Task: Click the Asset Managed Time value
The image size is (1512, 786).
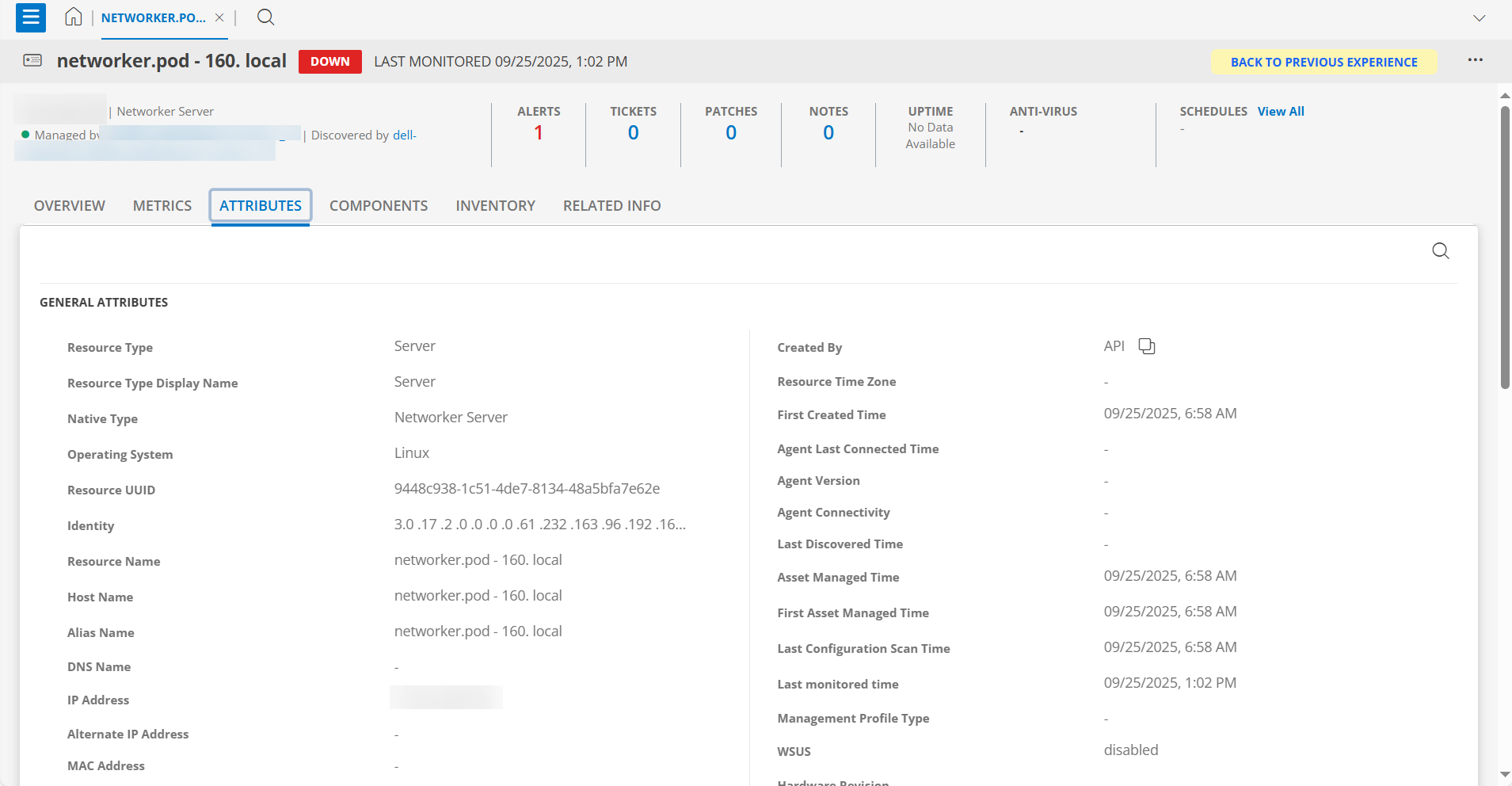Action: pos(1170,576)
